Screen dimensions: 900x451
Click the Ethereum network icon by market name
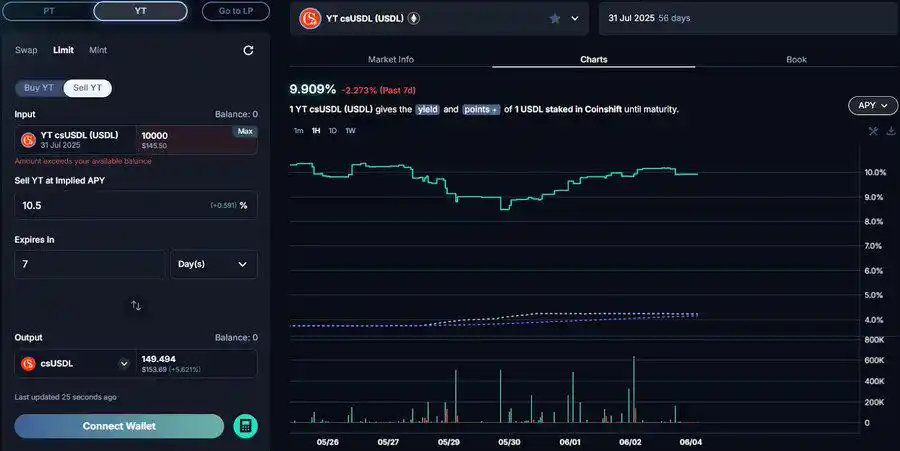[x=413, y=18]
